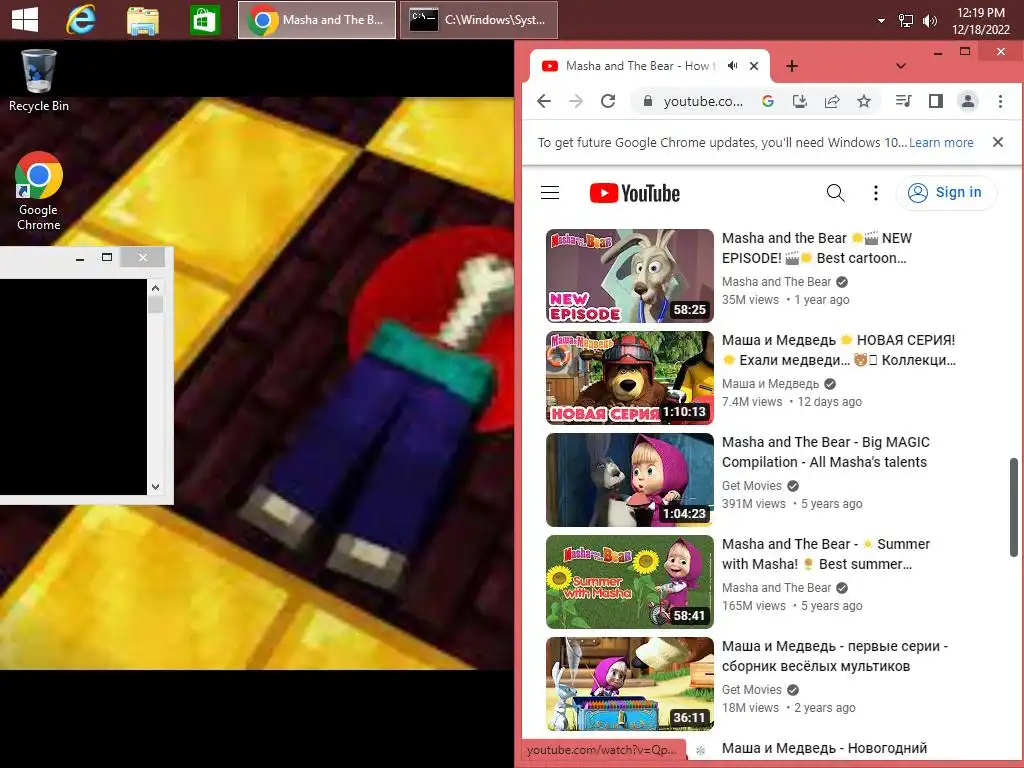Open the НОВАЯ СЕРИЯ 1:10:13 thumbnail
This screenshot has width=1024, height=768.
point(630,377)
